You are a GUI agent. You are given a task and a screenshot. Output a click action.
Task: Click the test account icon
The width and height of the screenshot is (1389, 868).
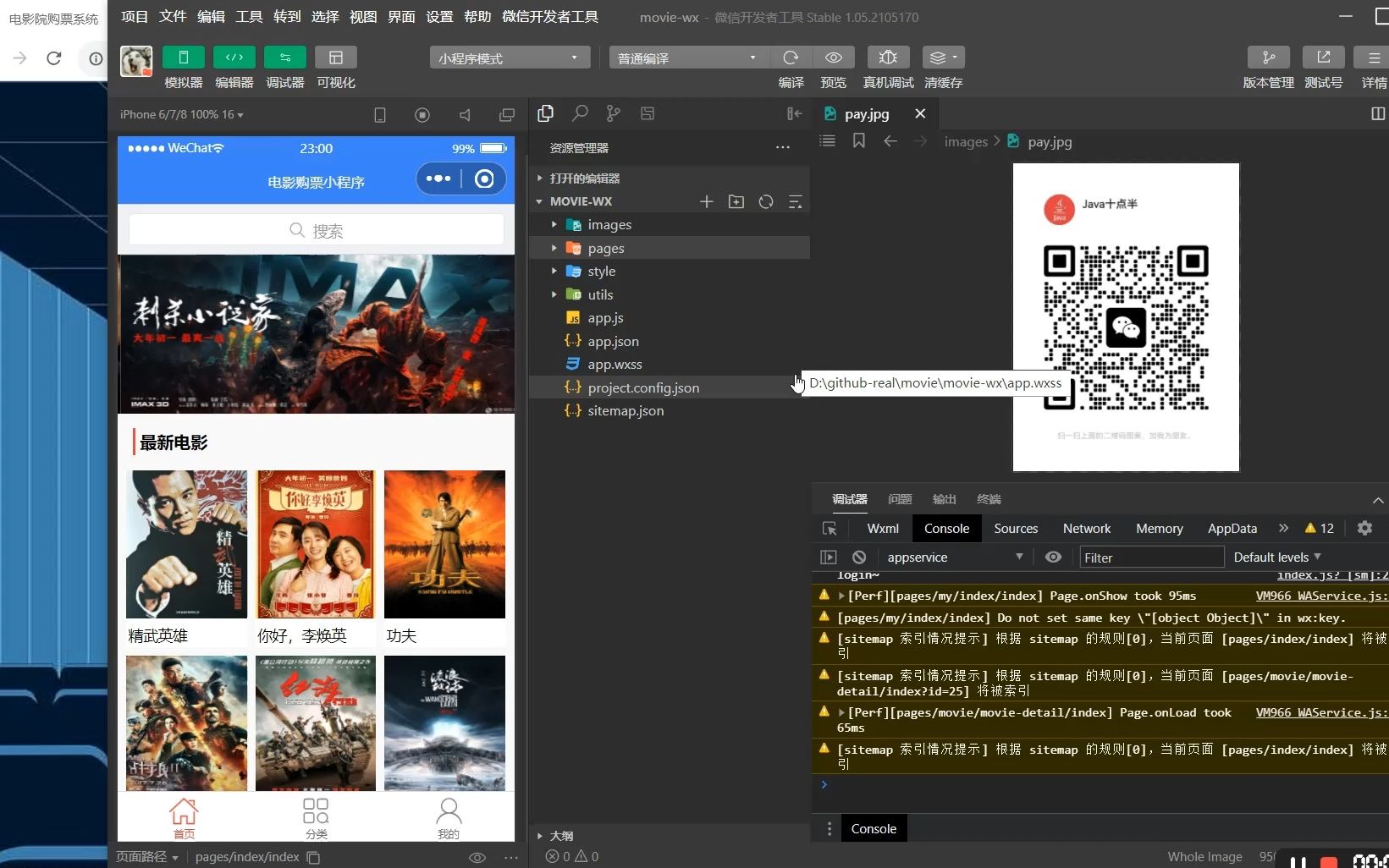(x=1323, y=57)
